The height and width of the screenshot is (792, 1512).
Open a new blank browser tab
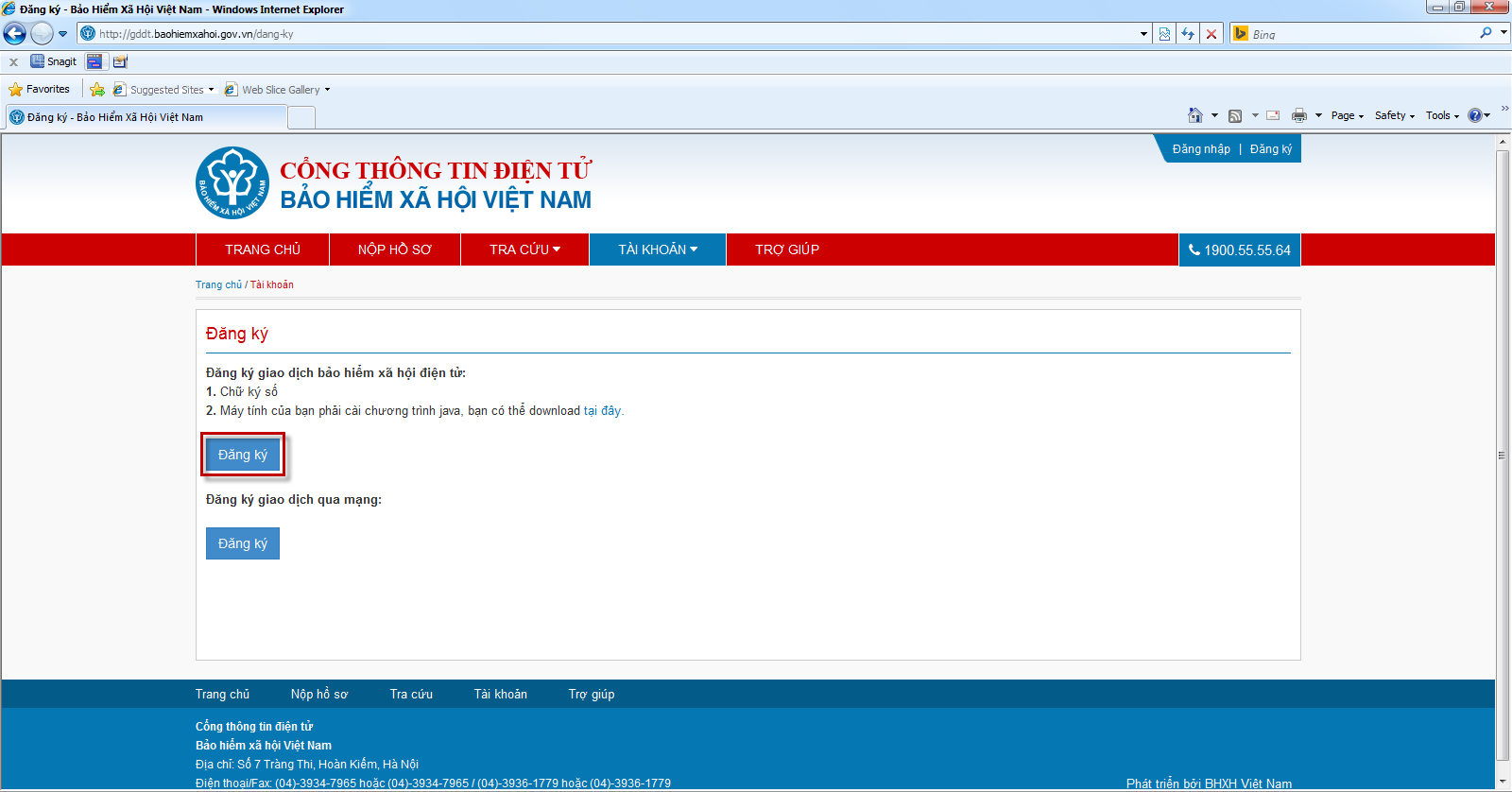coord(301,118)
